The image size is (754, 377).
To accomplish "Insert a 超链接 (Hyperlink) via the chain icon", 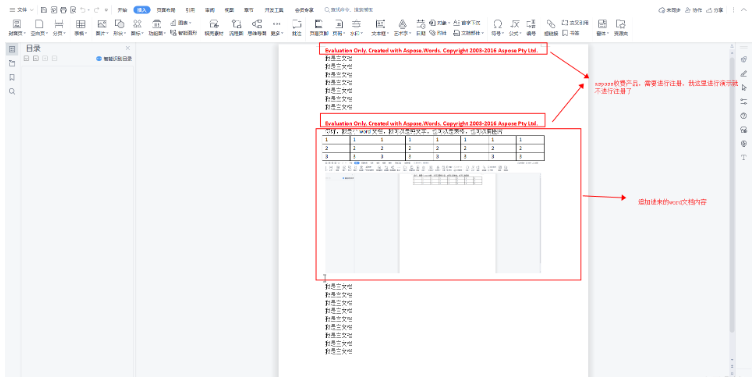I will coord(551,24).
